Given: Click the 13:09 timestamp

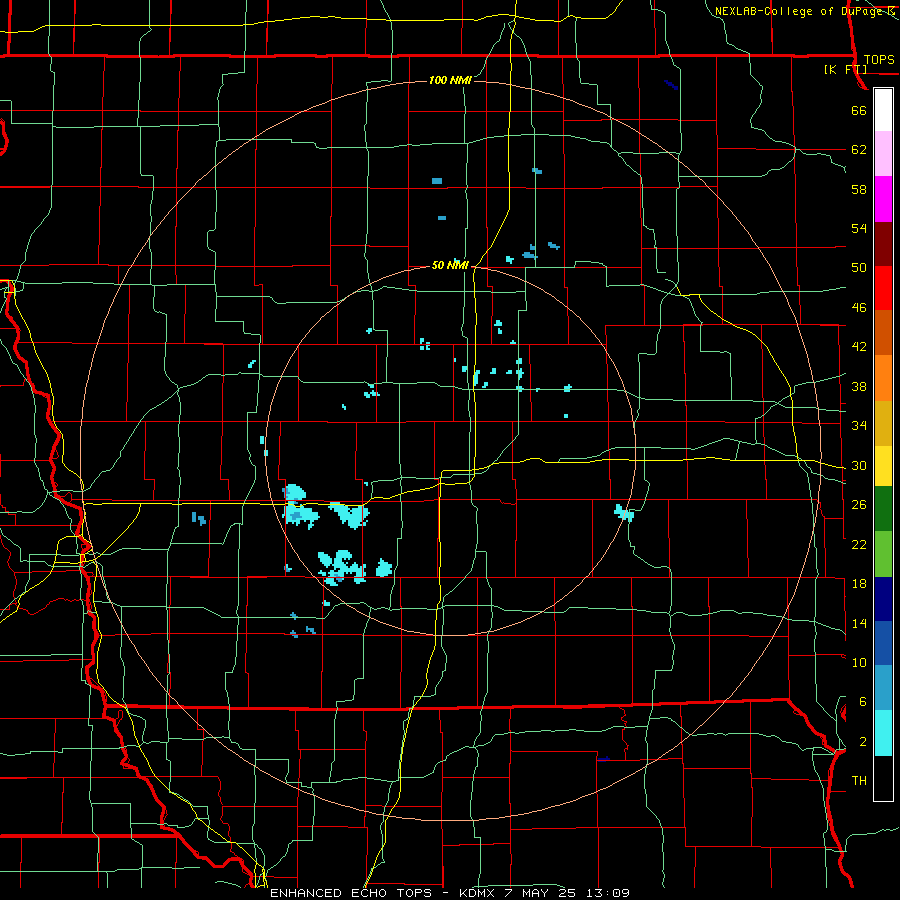Looking at the screenshot, I should [608, 893].
